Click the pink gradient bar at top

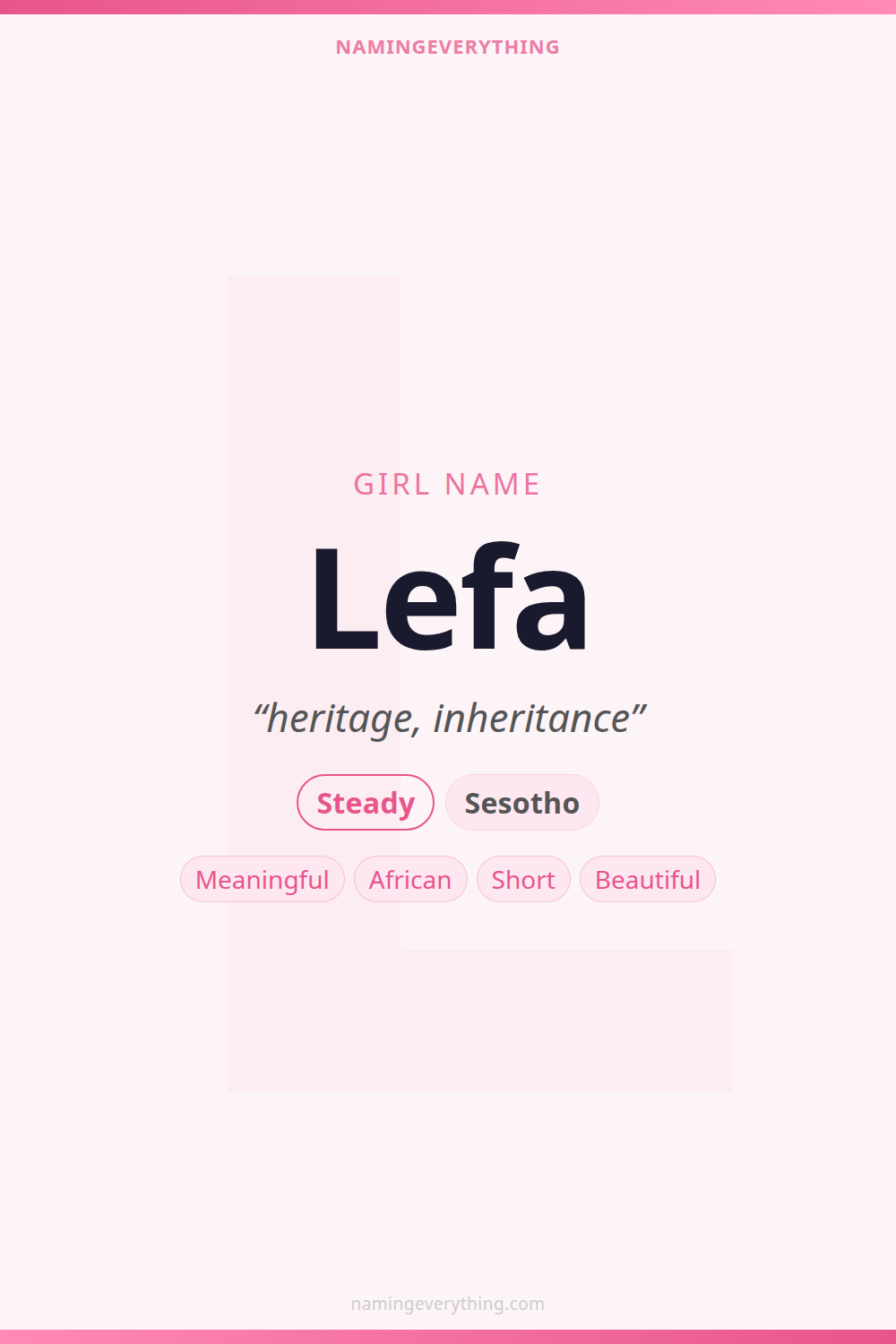tap(448, 6)
